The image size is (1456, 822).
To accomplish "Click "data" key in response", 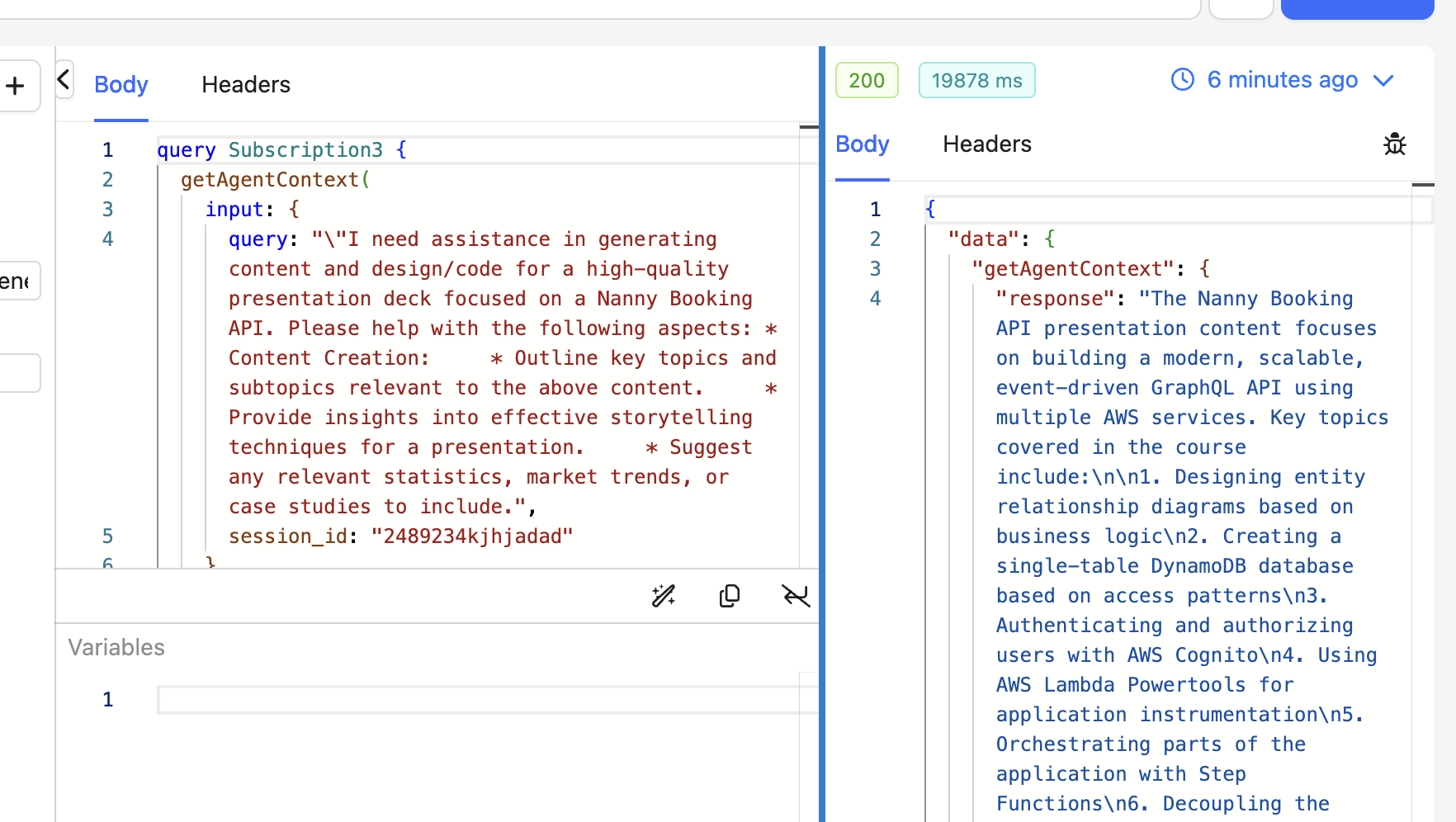I will [x=984, y=239].
